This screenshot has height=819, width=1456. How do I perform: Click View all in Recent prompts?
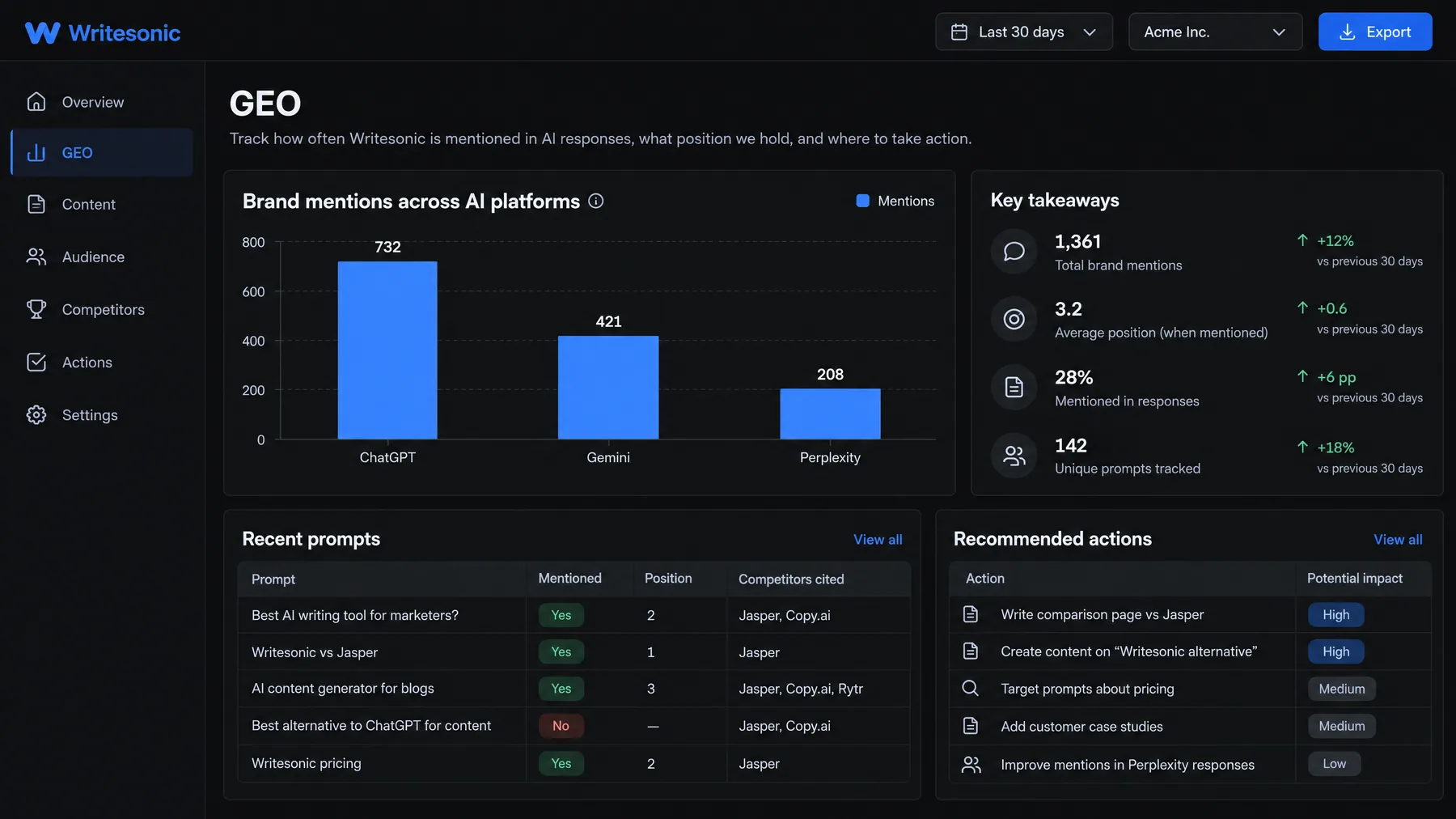coord(878,540)
